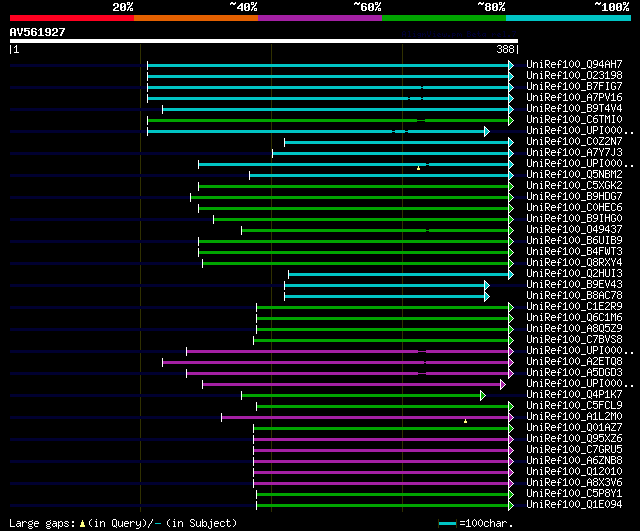The width and height of the screenshot is (640, 531).
Task: Click the yellow gap icon in bottom legend
Action: [x=82, y=523]
